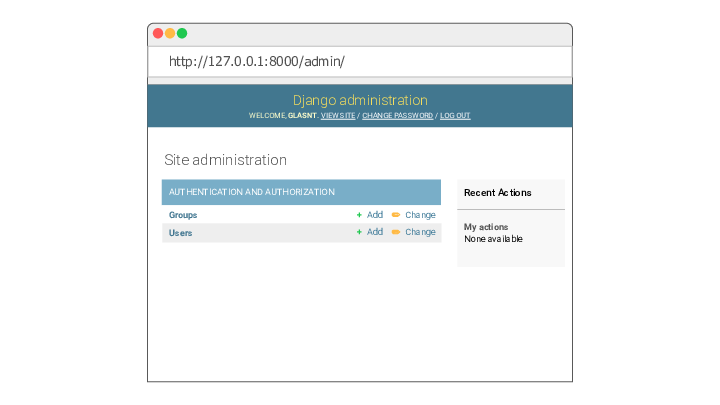
Task: Click the Recent Actions panel heading
Action: point(498,193)
